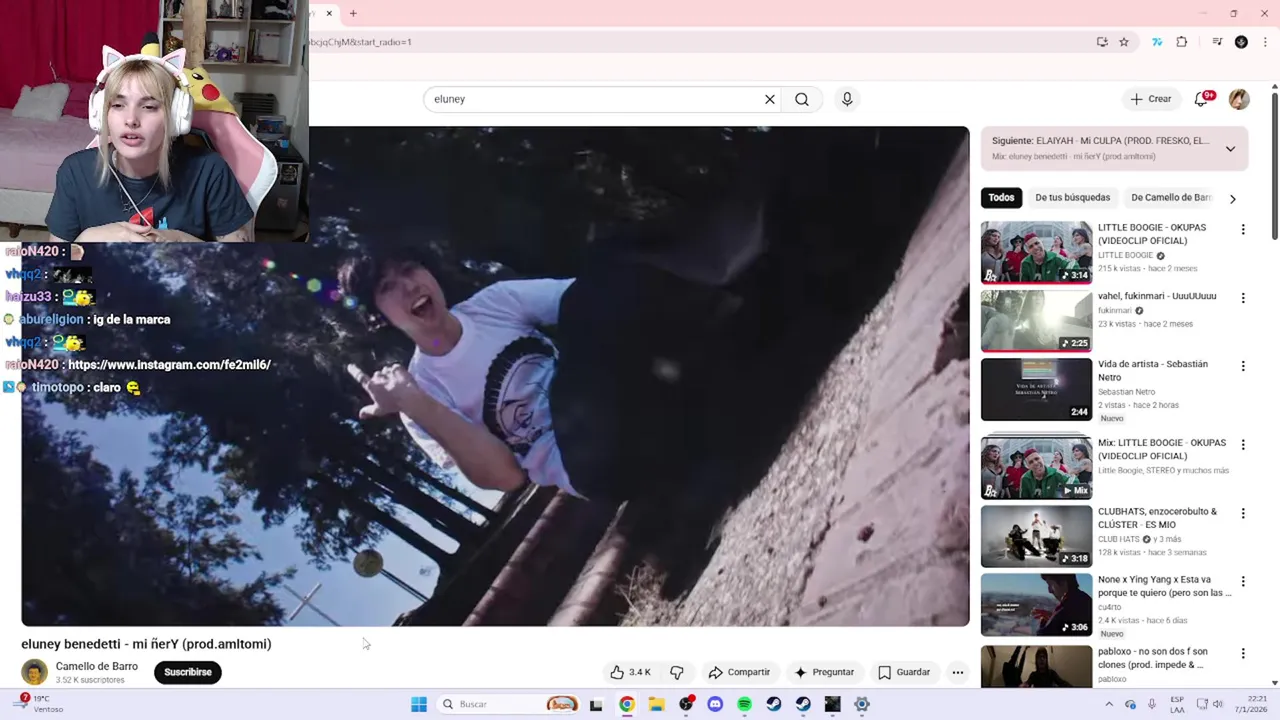Open the 7TV extension icon
The image size is (1280, 720).
[x=1157, y=42]
